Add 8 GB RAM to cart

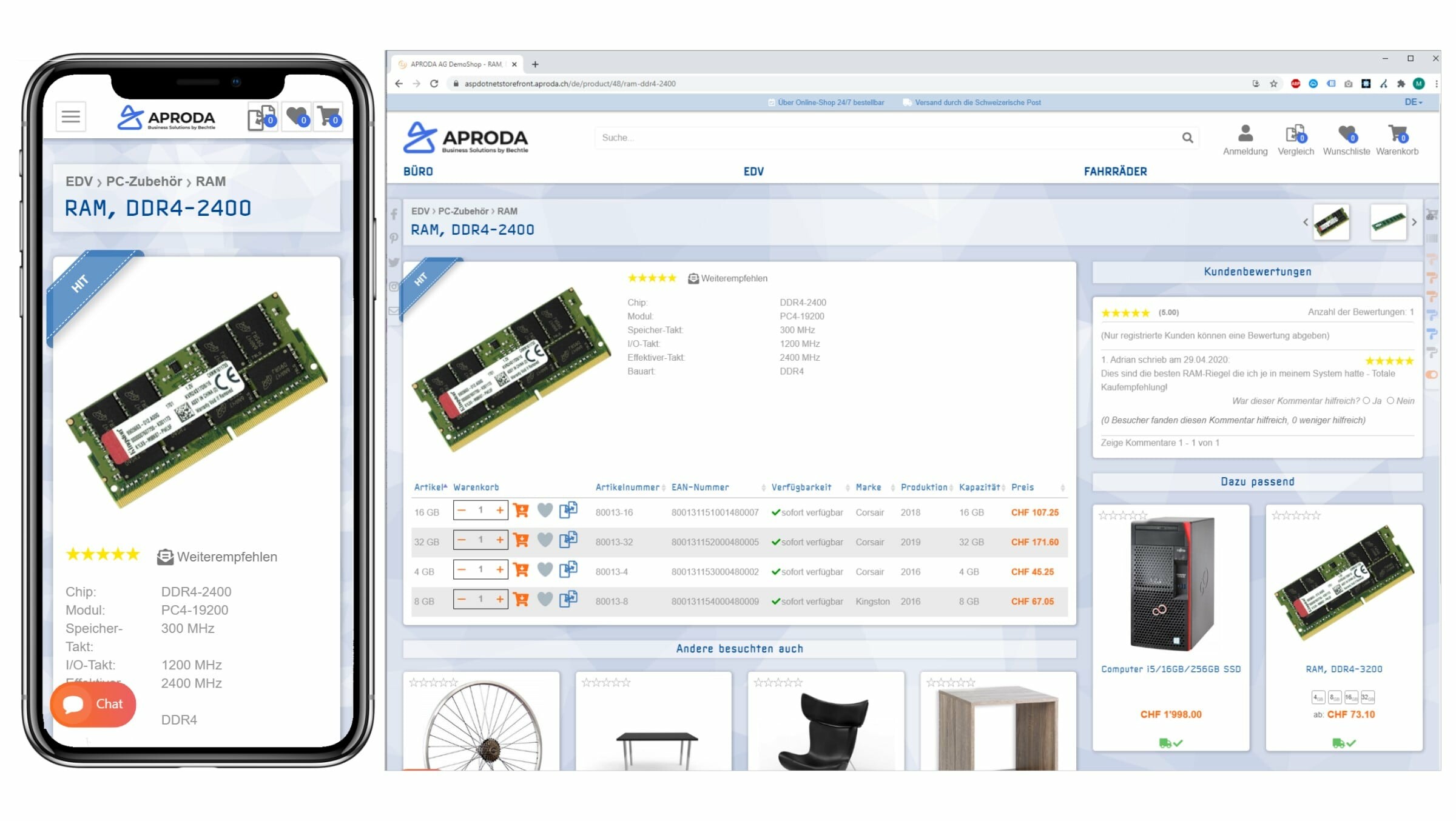(521, 599)
